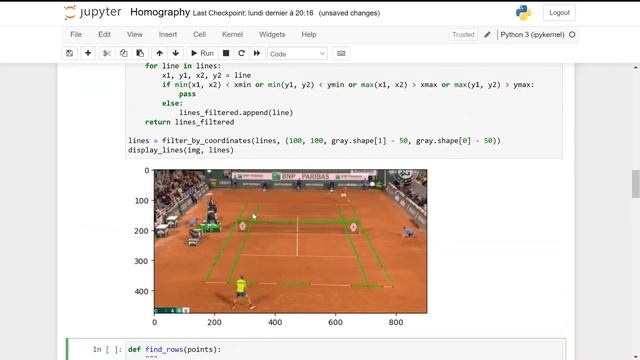Open the View menu
Screen dimensions: 640x360
135,35
